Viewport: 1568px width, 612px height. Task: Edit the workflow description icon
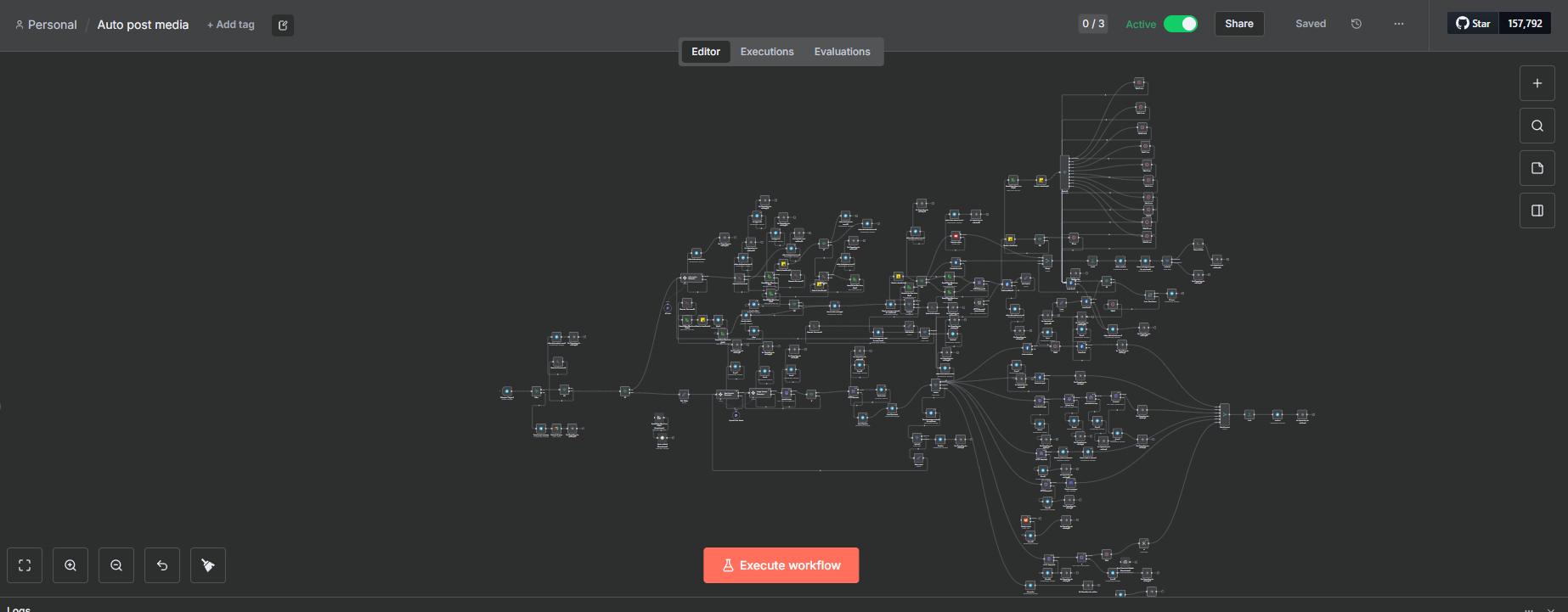283,25
